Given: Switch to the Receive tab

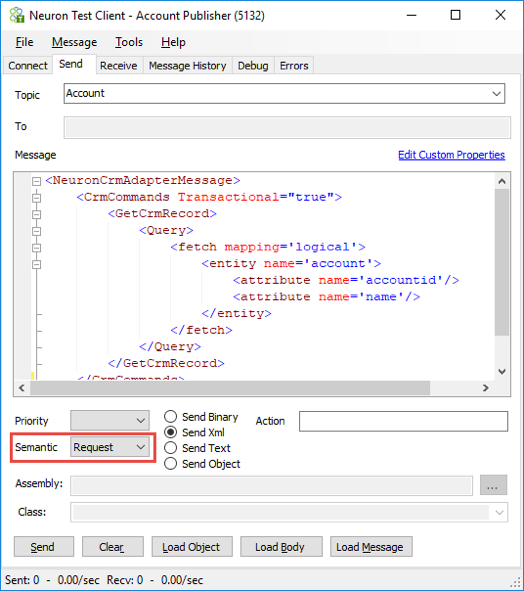Looking at the screenshot, I should click(x=118, y=66).
